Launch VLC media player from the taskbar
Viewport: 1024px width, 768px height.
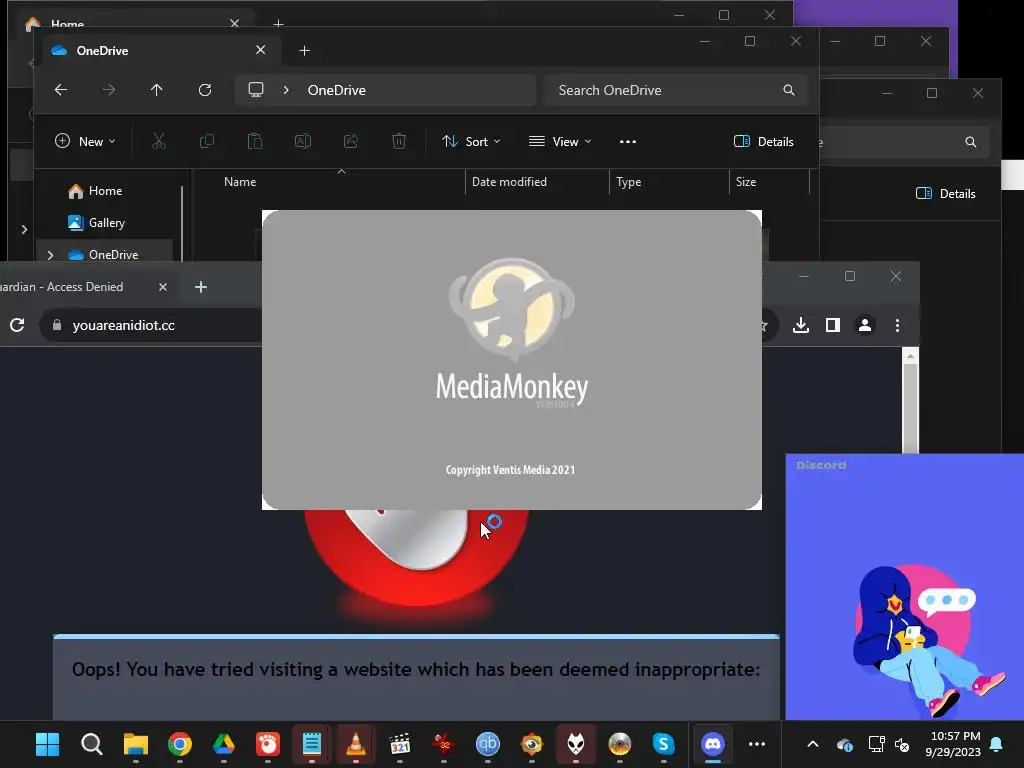(355, 744)
